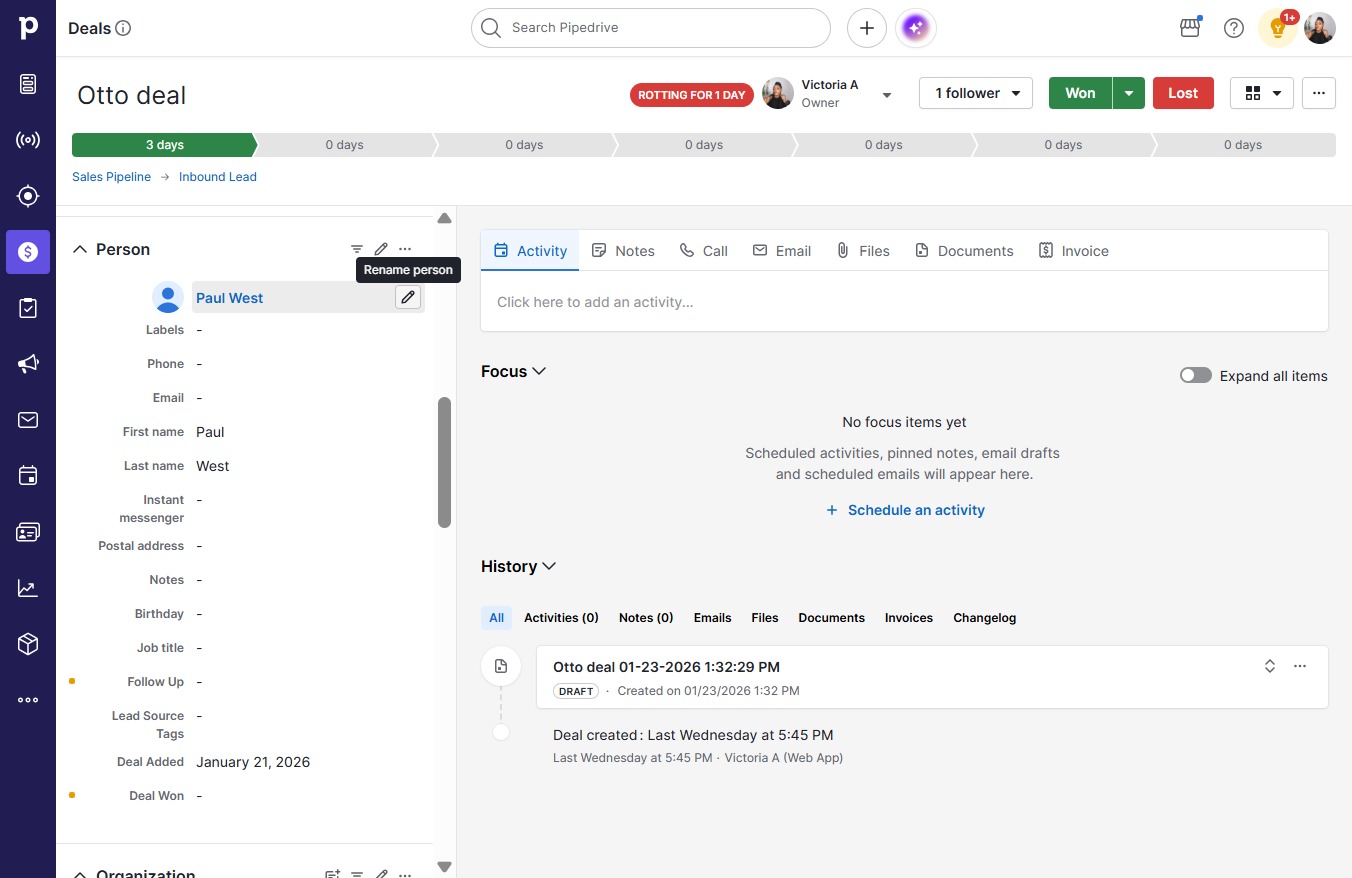
Task: Open the deal owner Victoria A dropdown
Action: pyautogui.click(x=886, y=95)
